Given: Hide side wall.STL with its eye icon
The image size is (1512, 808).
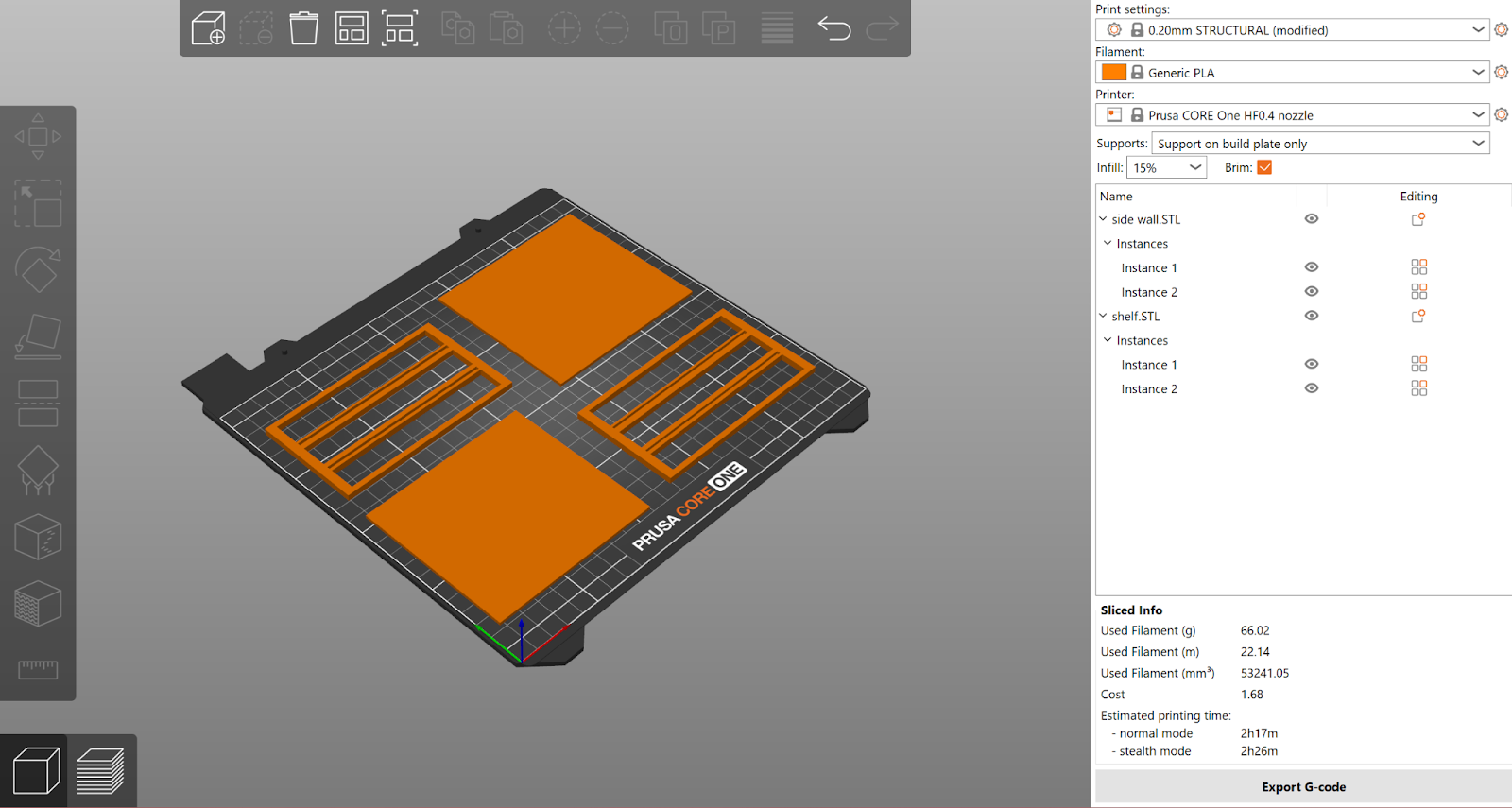Looking at the screenshot, I should 1312,218.
